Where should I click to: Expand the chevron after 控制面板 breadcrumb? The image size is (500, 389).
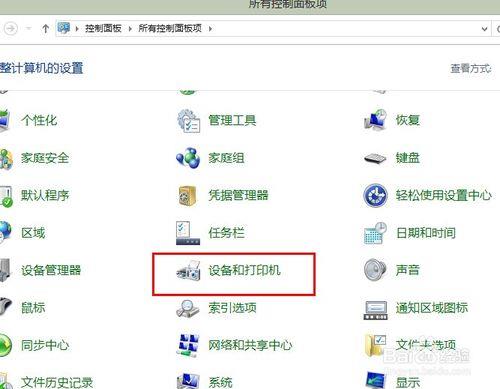[x=130, y=29]
